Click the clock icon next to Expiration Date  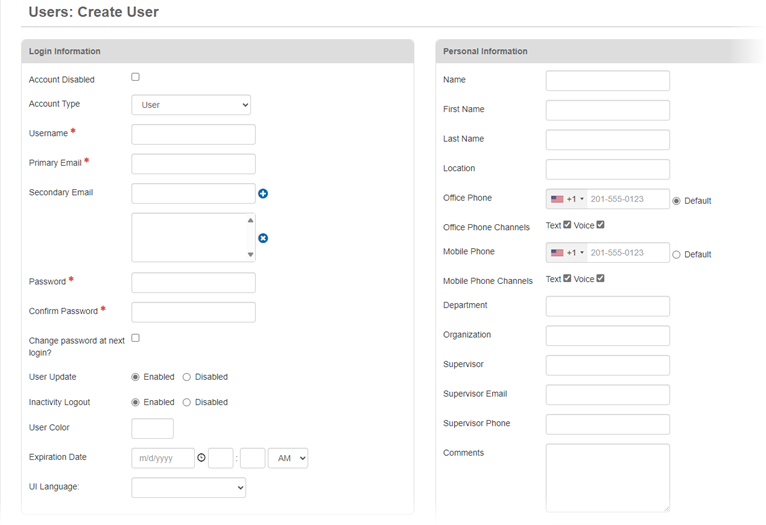[x=201, y=458]
